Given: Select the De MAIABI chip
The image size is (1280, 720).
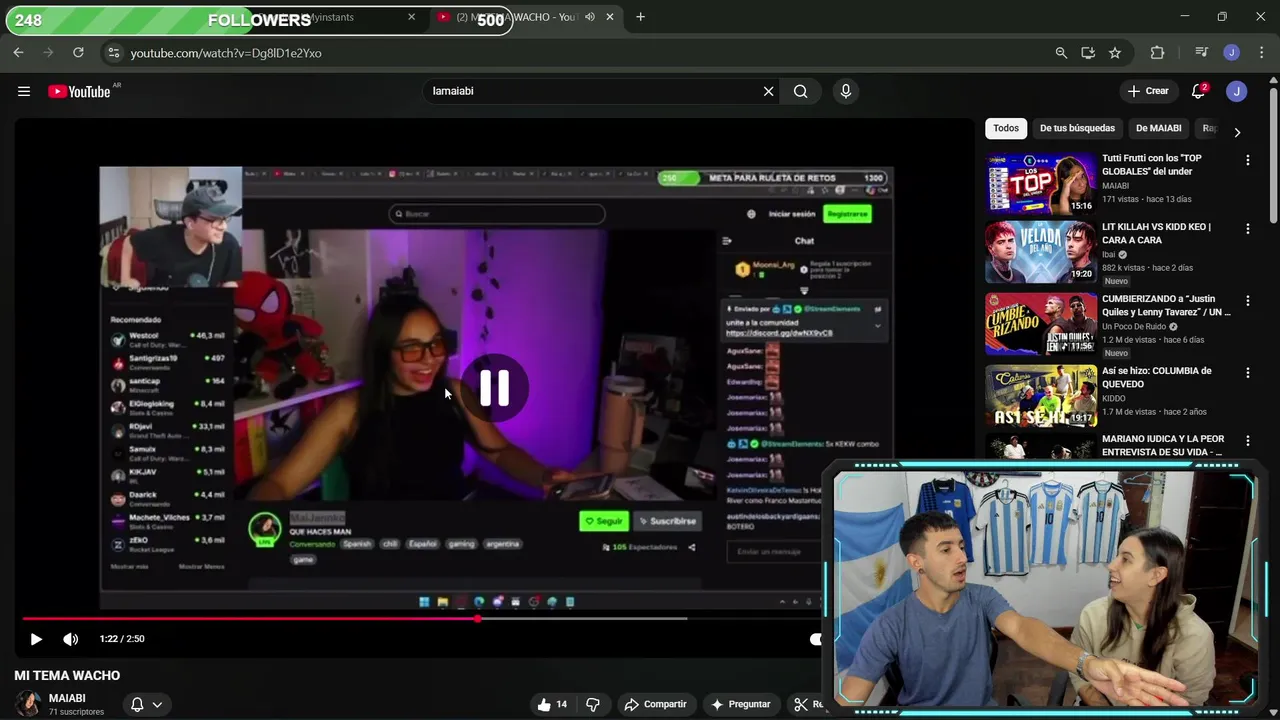Looking at the screenshot, I should [x=1158, y=128].
